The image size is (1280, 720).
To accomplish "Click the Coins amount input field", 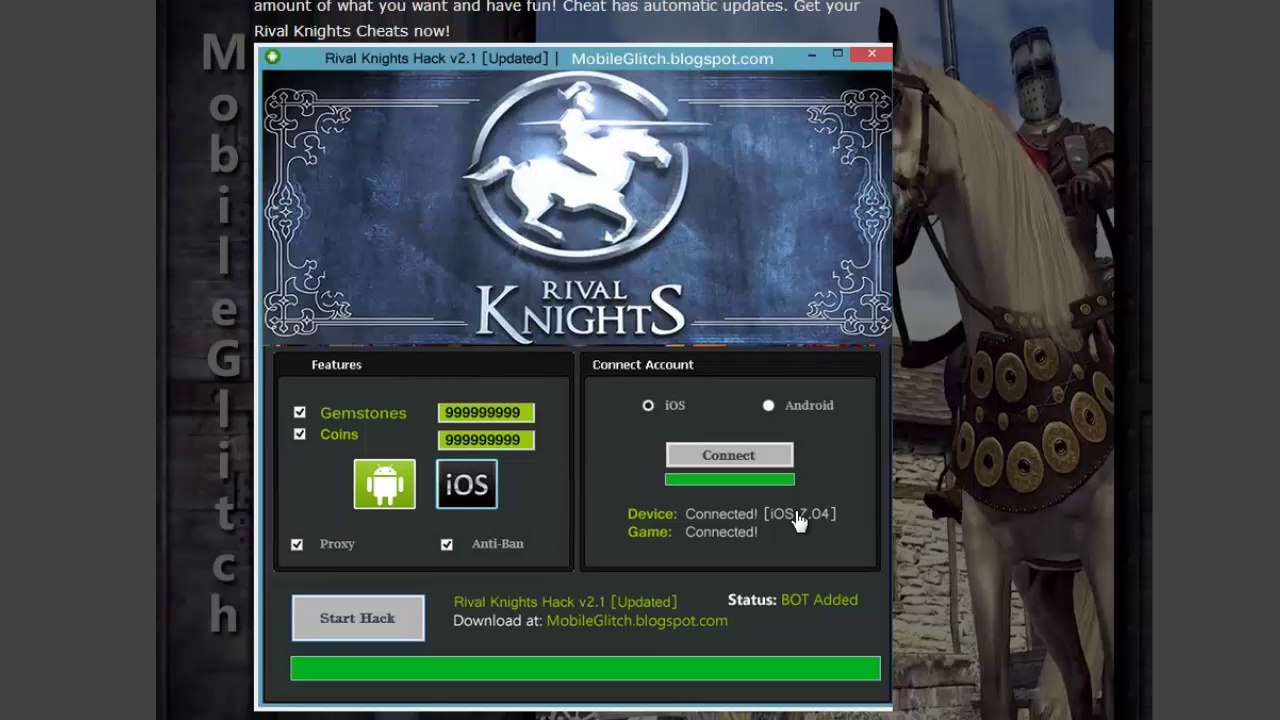I will click(486, 440).
